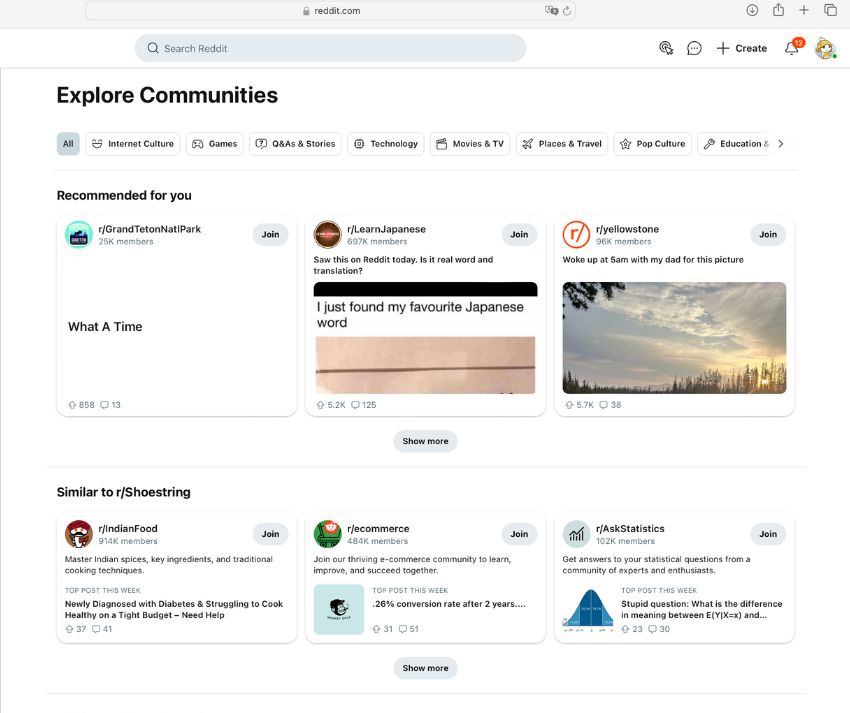Join r/yellowstone

[x=768, y=234]
